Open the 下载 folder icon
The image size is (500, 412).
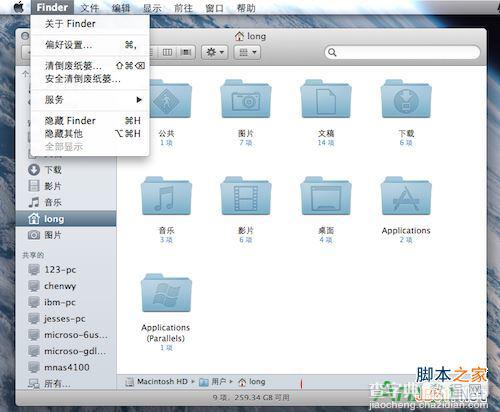click(x=406, y=99)
